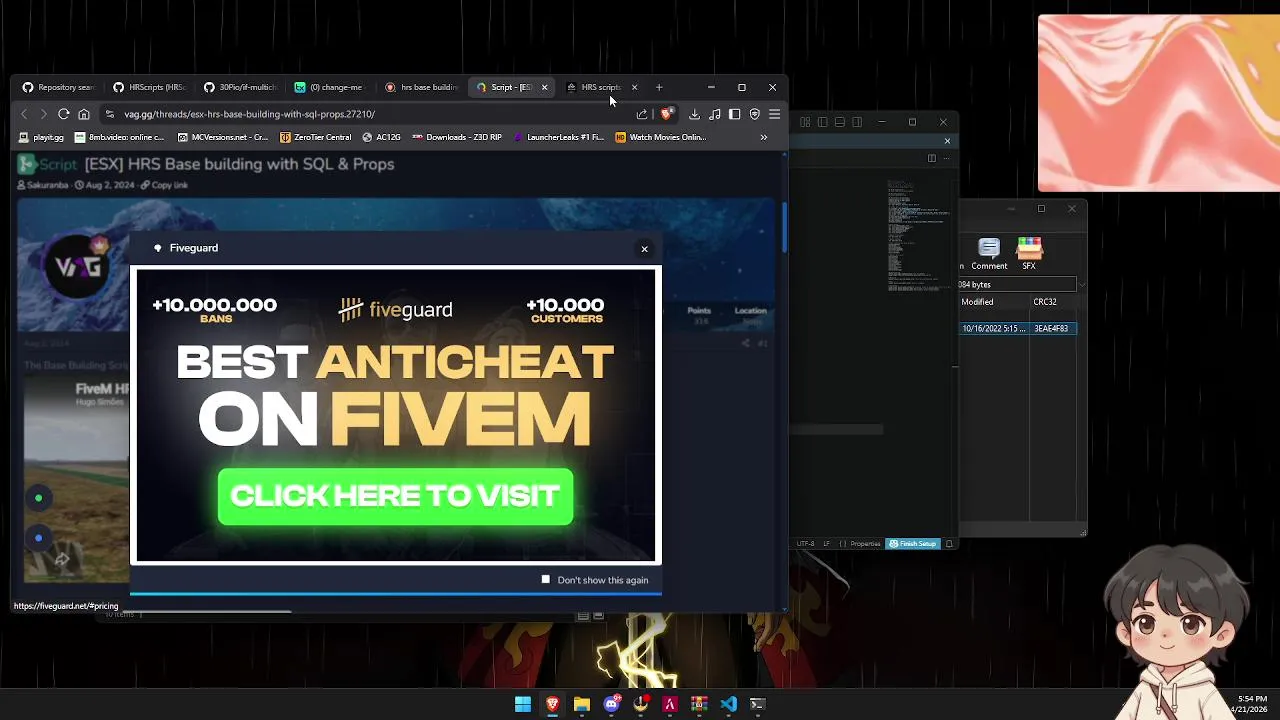Click UTF-8 encoding in VS Code status bar
1280x720 pixels.
805,544
